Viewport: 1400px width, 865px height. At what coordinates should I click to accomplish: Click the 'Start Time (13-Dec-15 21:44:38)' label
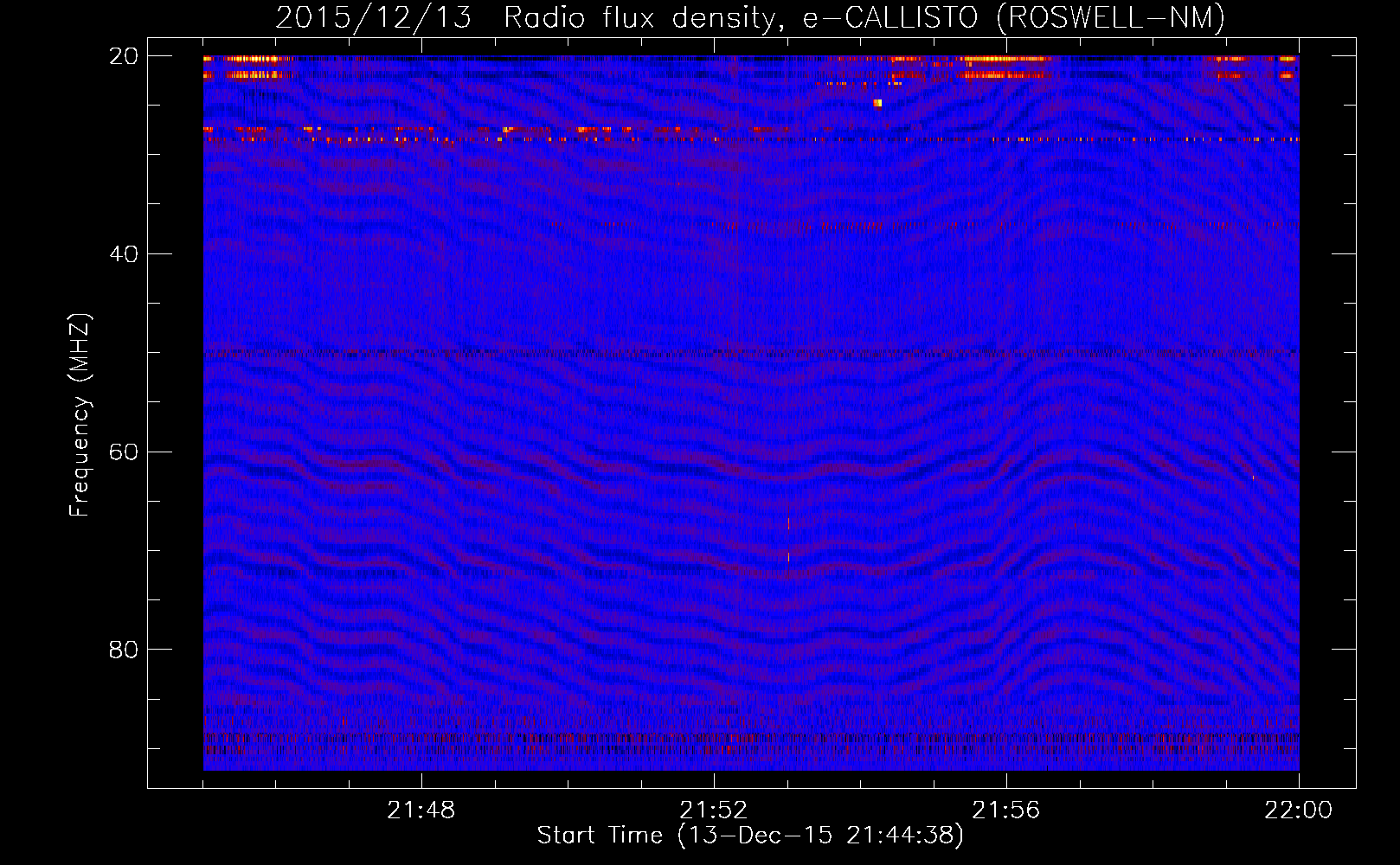point(750,836)
